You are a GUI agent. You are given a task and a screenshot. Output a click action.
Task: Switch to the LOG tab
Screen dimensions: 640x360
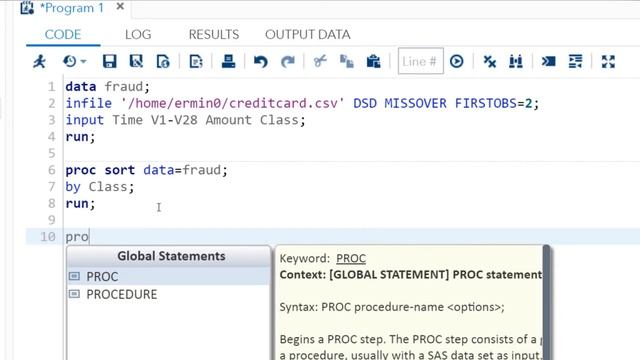[138, 34]
